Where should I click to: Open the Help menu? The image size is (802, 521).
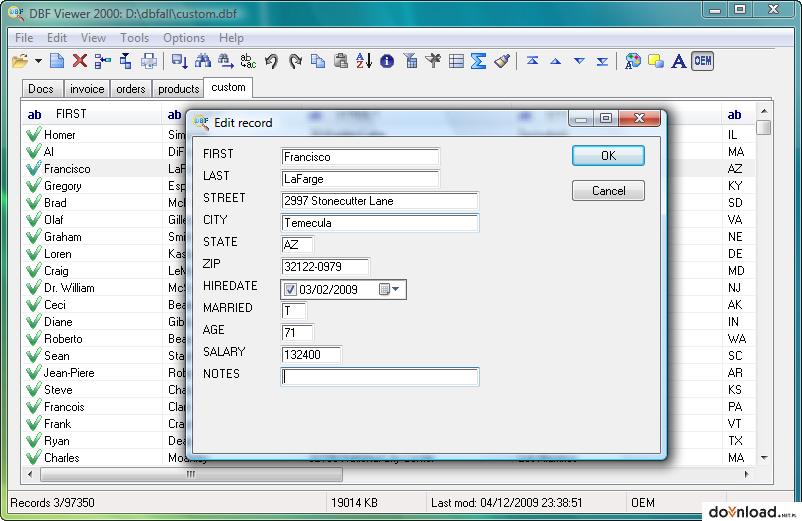click(231, 38)
